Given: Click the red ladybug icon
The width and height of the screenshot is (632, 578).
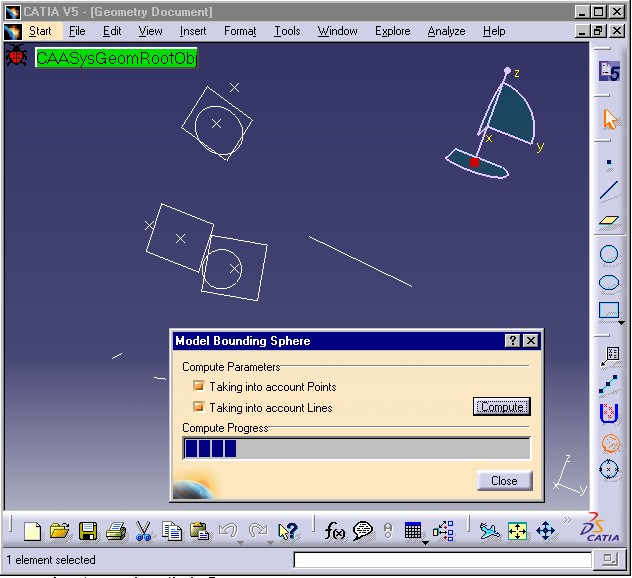Looking at the screenshot, I should (16, 56).
